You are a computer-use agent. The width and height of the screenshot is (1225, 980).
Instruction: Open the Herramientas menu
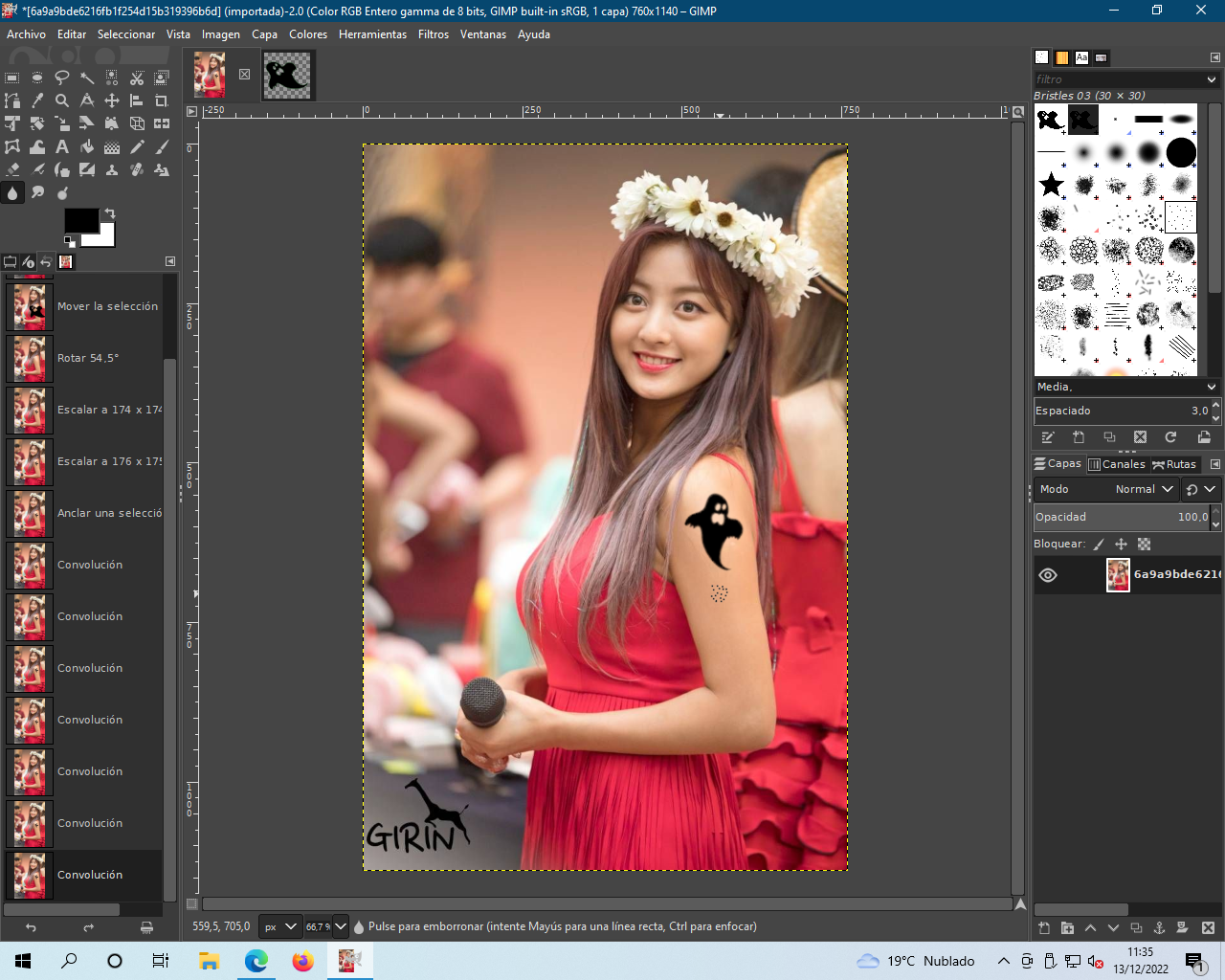click(x=372, y=34)
